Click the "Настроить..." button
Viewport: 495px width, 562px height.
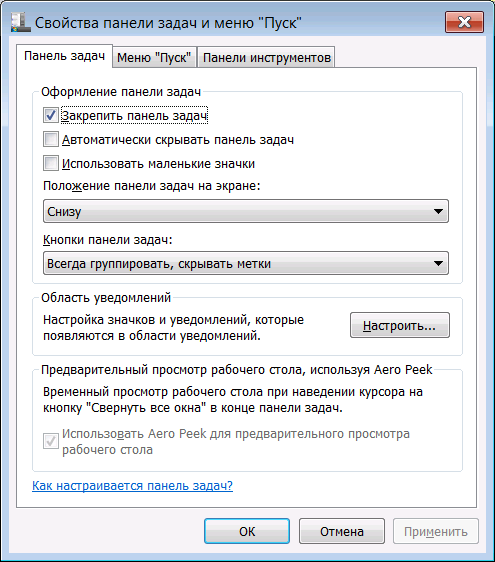pyautogui.click(x=400, y=325)
